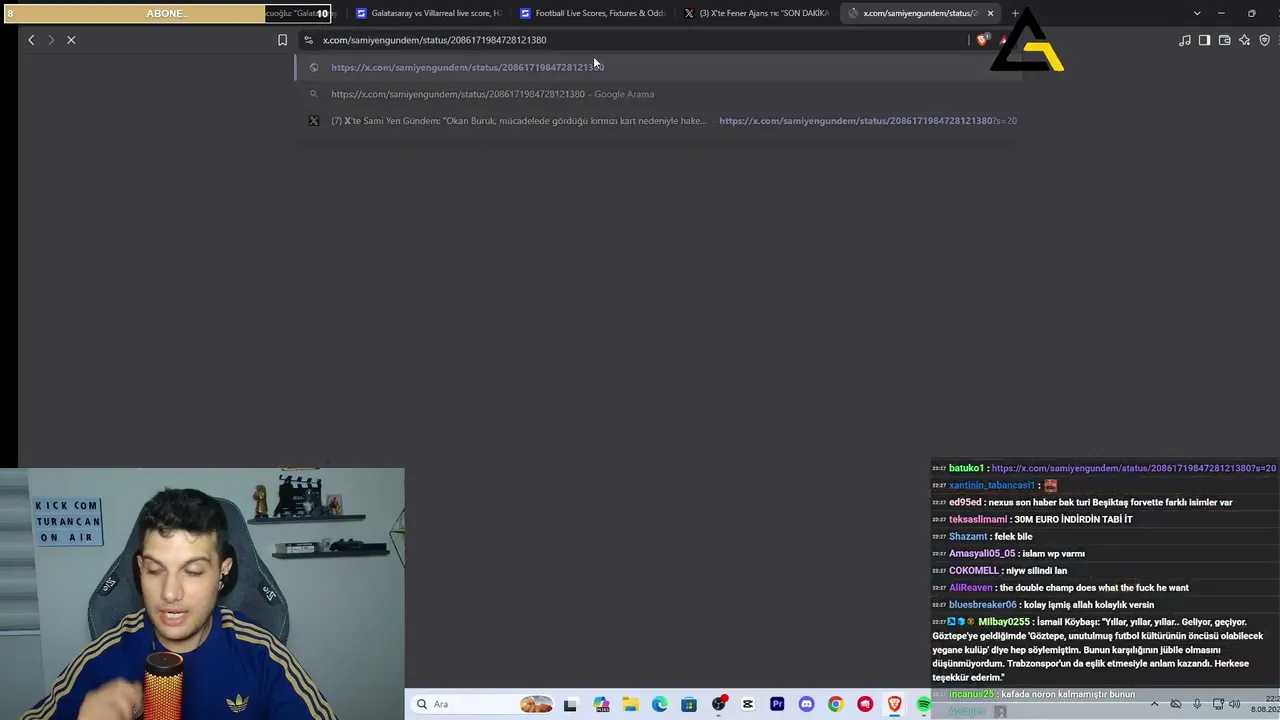Image resolution: width=1280 pixels, height=720 pixels.
Task: Open CapCut from the taskbar
Action: (x=748, y=704)
